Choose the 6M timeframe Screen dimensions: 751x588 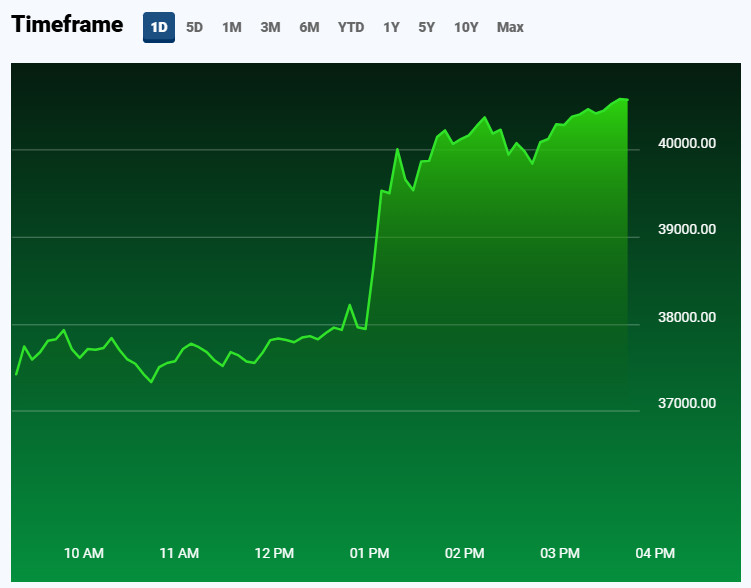[x=309, y=27]
